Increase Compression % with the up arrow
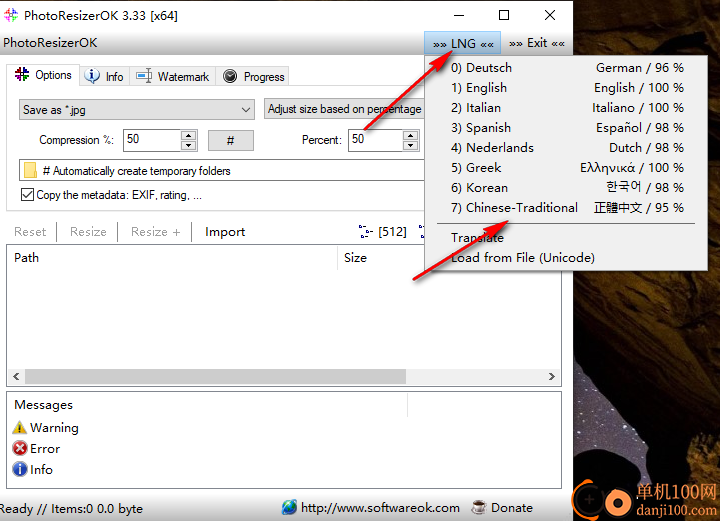Screen dimensions: 720x521 point(188,135)
